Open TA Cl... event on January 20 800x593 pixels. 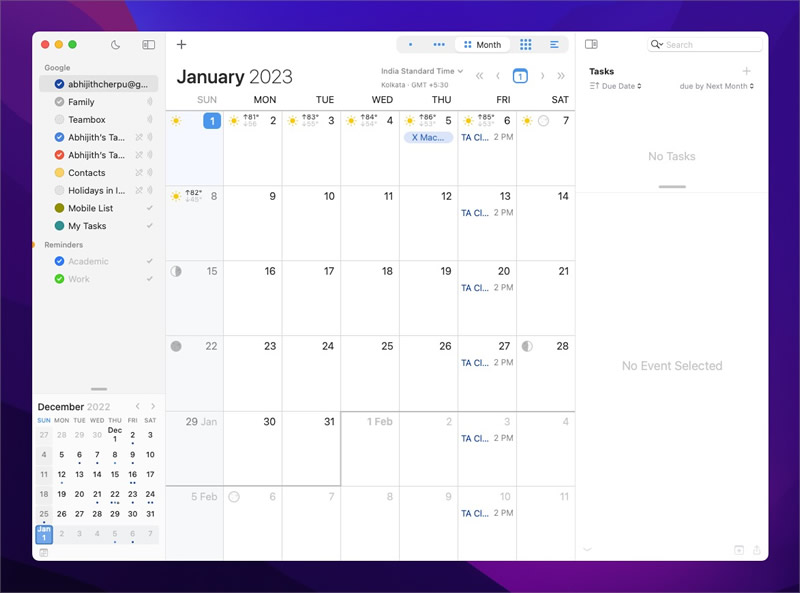[x=487, y=288]
